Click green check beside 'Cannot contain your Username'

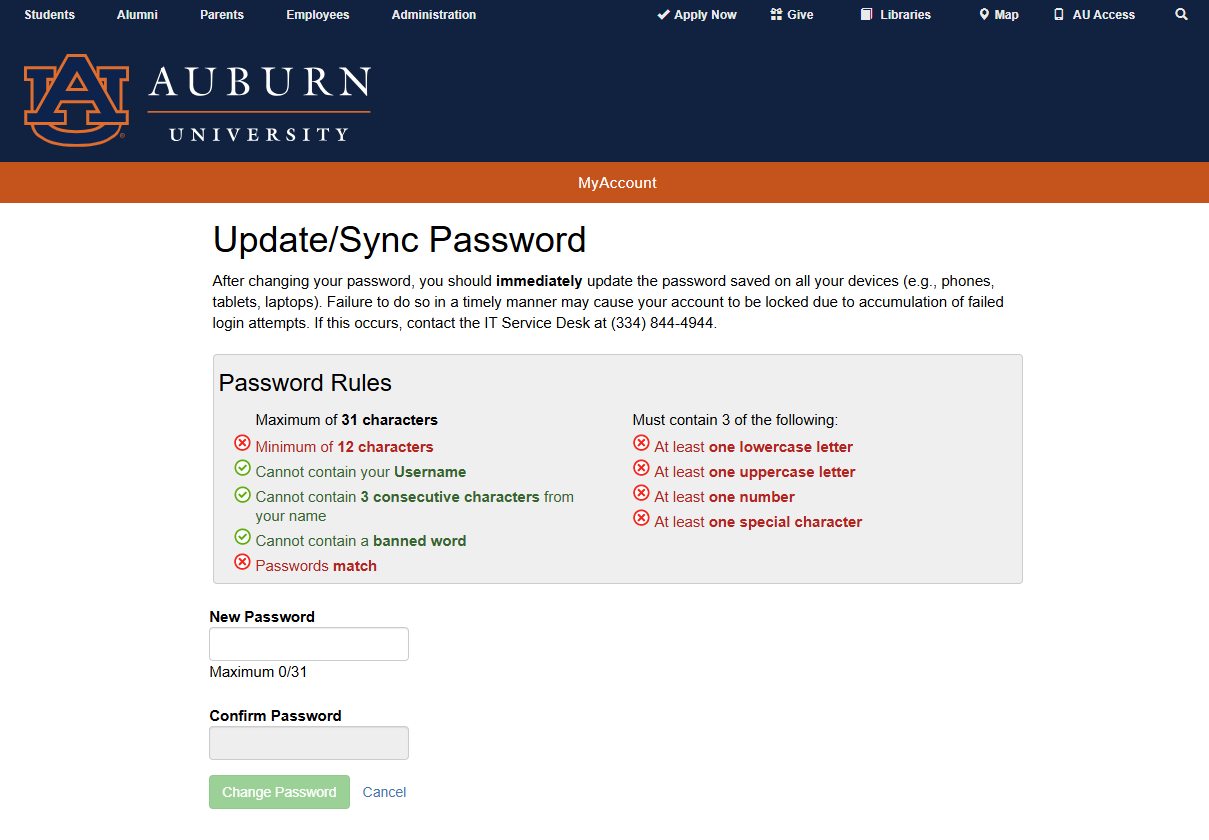[242, 468]
